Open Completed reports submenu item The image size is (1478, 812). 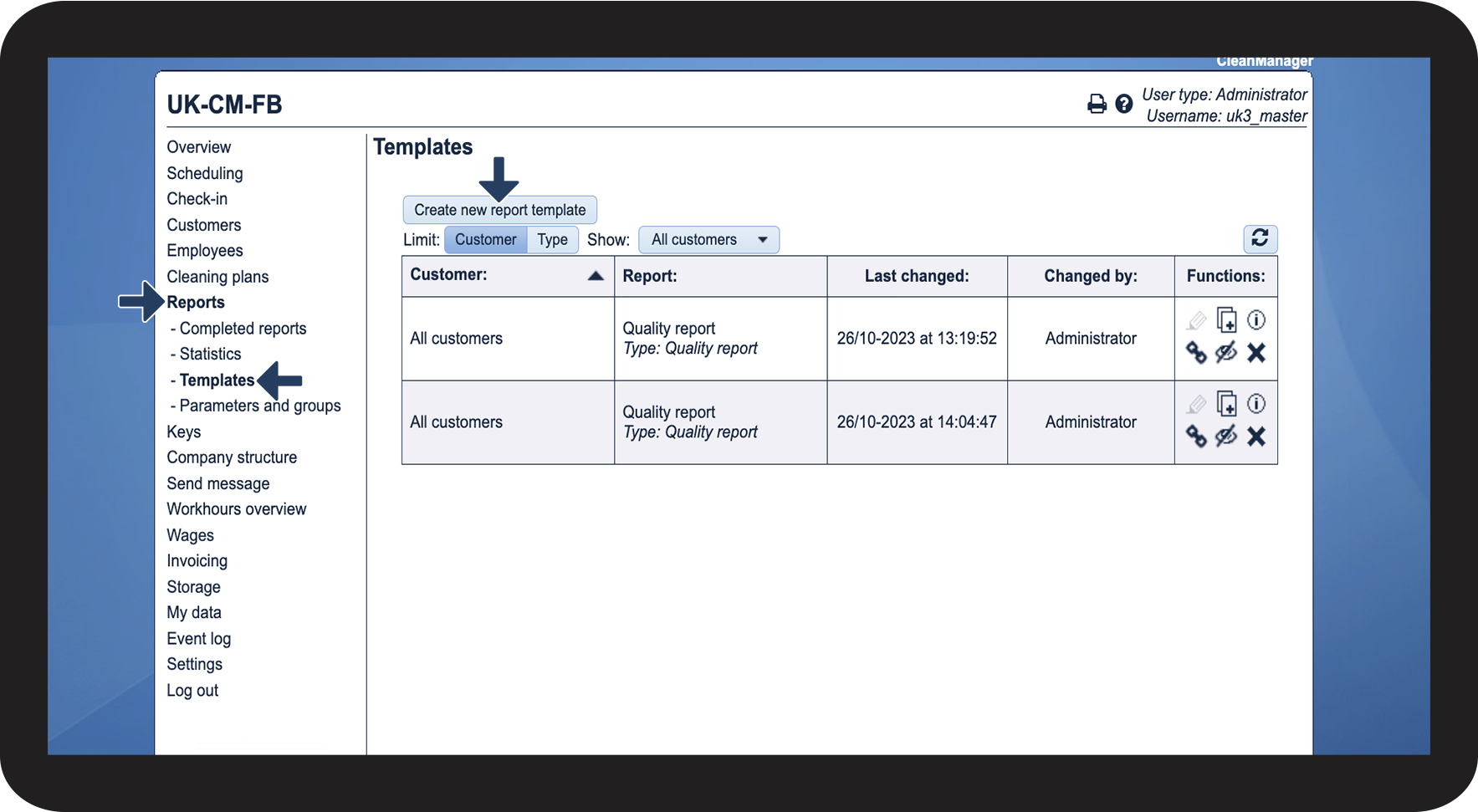pos(243,329)
